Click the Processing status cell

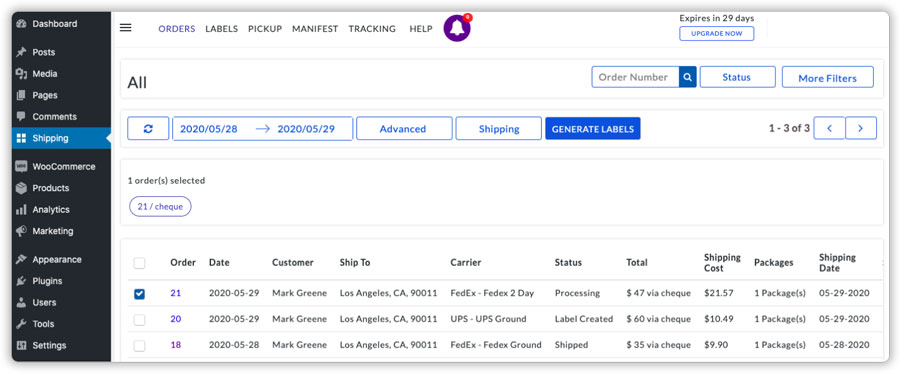tap(577, 293)
